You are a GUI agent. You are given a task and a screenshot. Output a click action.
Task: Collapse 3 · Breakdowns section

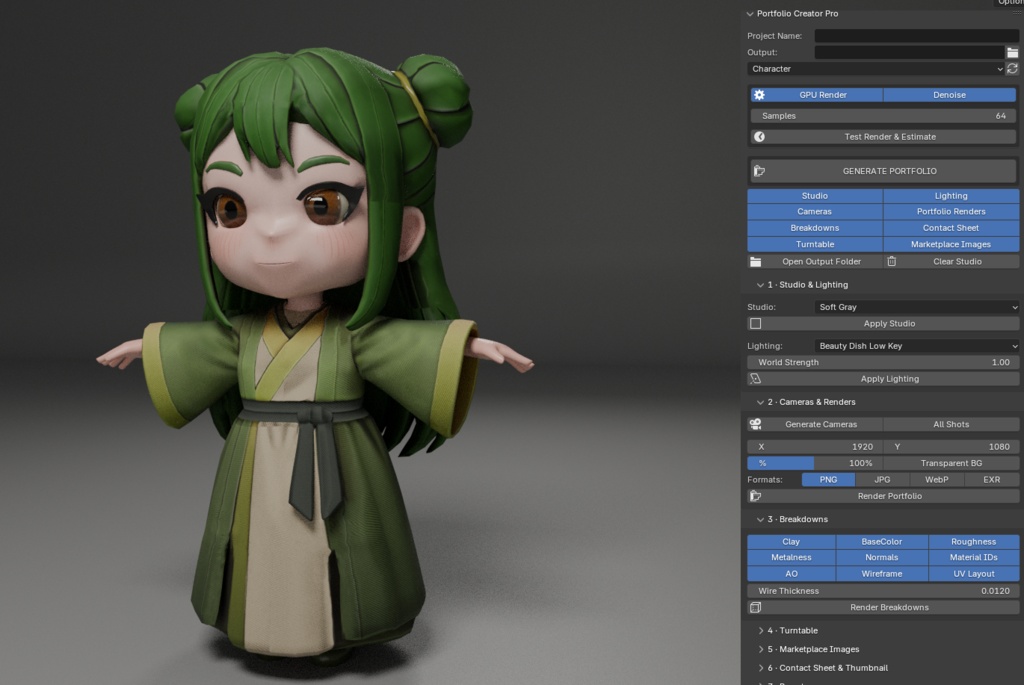tap(760, 520)
